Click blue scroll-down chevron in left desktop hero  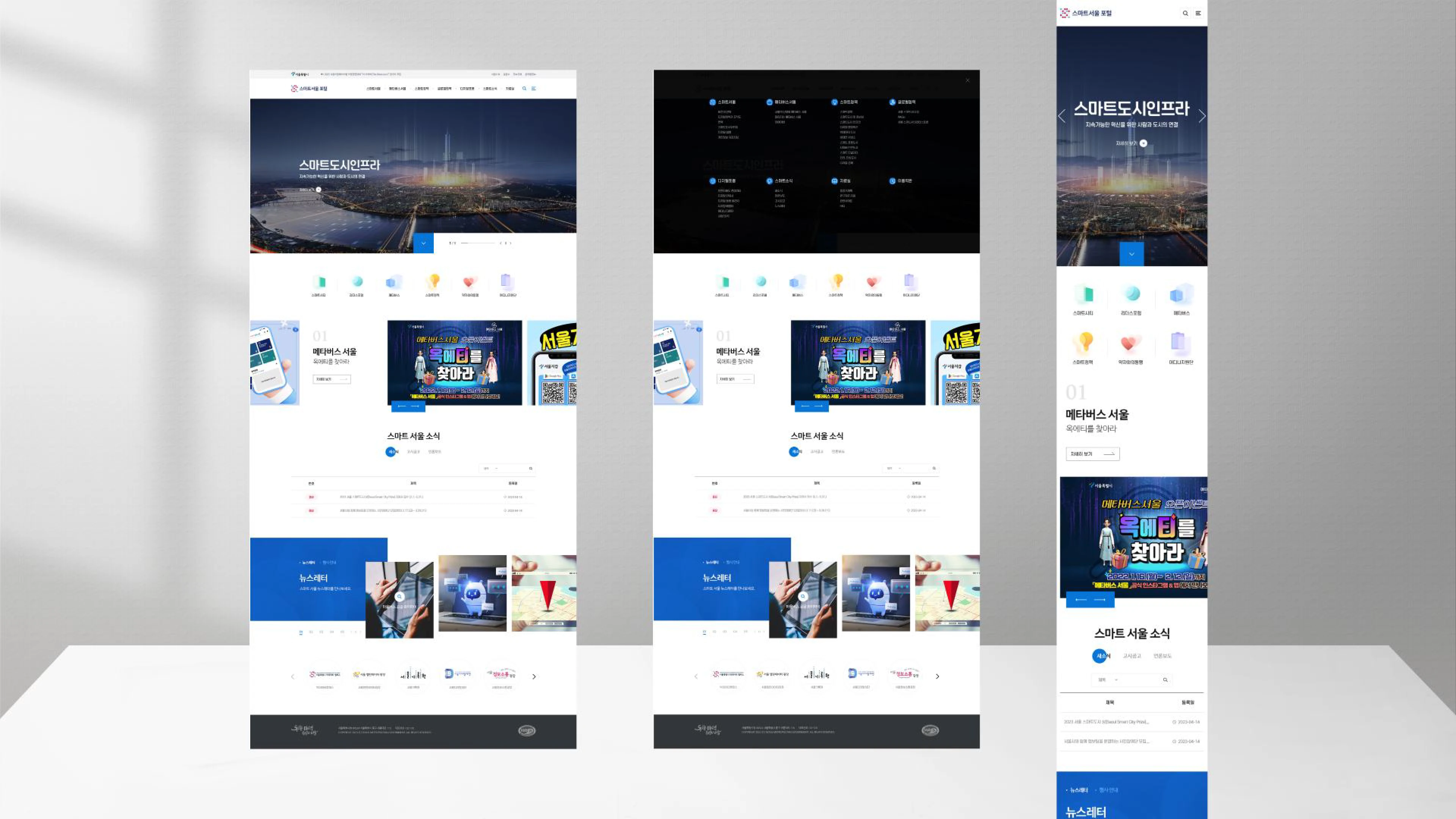(424, 243)
